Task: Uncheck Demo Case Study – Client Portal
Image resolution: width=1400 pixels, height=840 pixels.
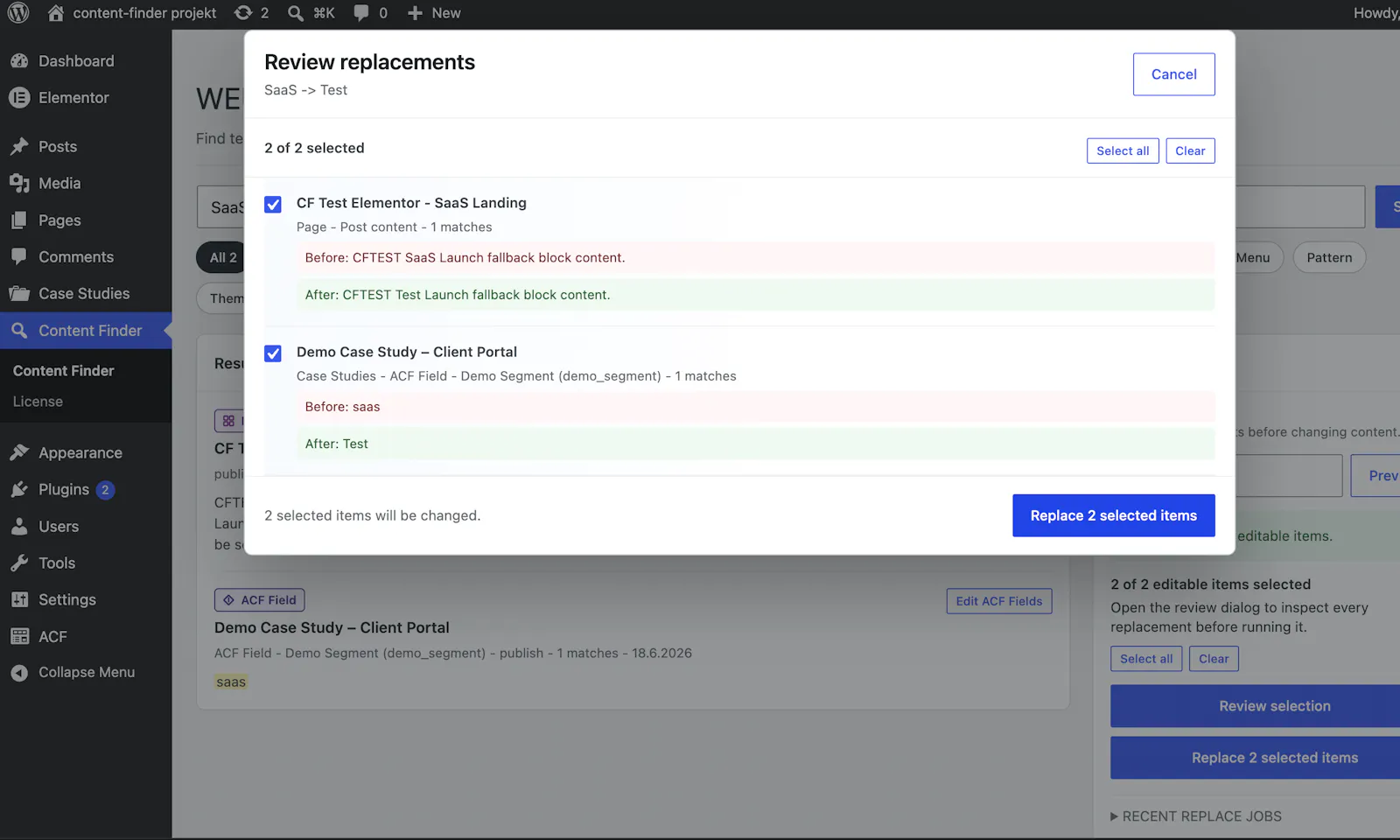Action: (273, 353)
